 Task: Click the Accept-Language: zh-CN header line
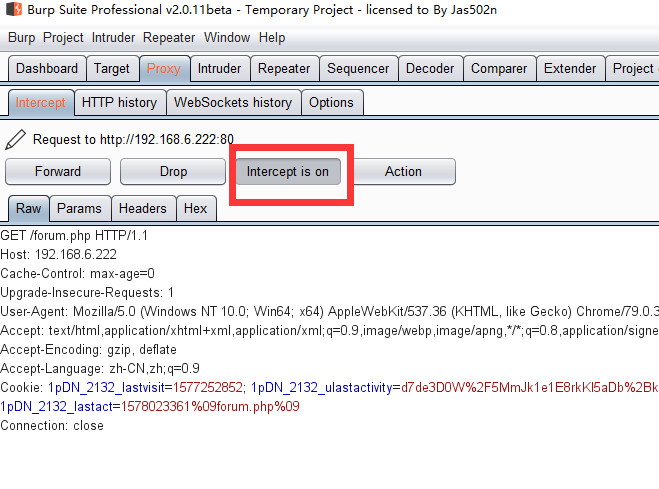[100, 368]
